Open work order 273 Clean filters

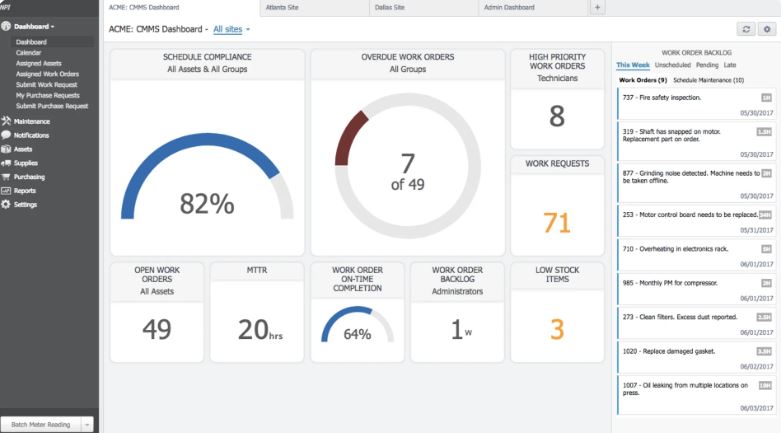(696, 323)
